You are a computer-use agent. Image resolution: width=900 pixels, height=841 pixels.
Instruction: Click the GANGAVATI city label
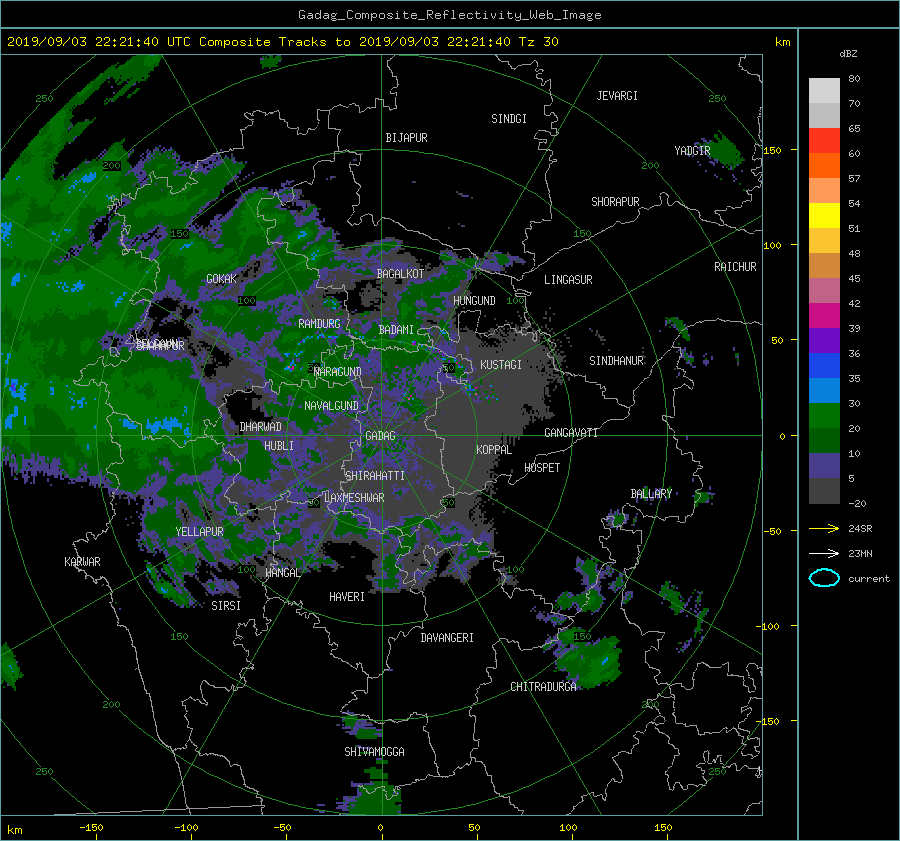[x=571, y=433]
